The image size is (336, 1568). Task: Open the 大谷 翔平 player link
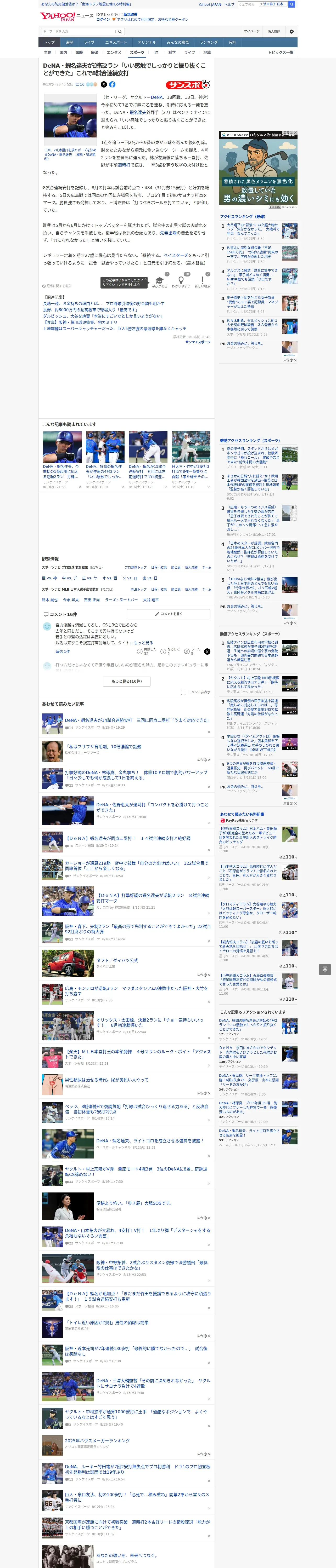coord(151,599)
